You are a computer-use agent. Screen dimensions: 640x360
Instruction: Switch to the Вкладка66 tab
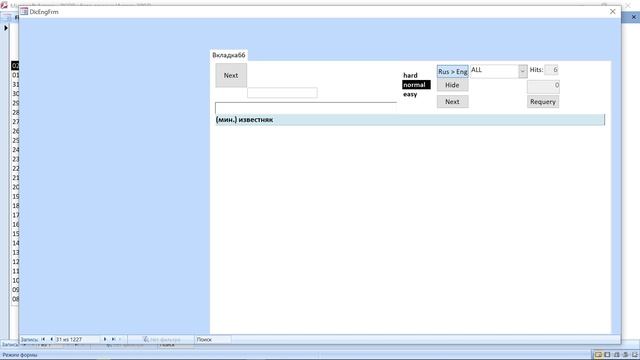click(229, 55)
